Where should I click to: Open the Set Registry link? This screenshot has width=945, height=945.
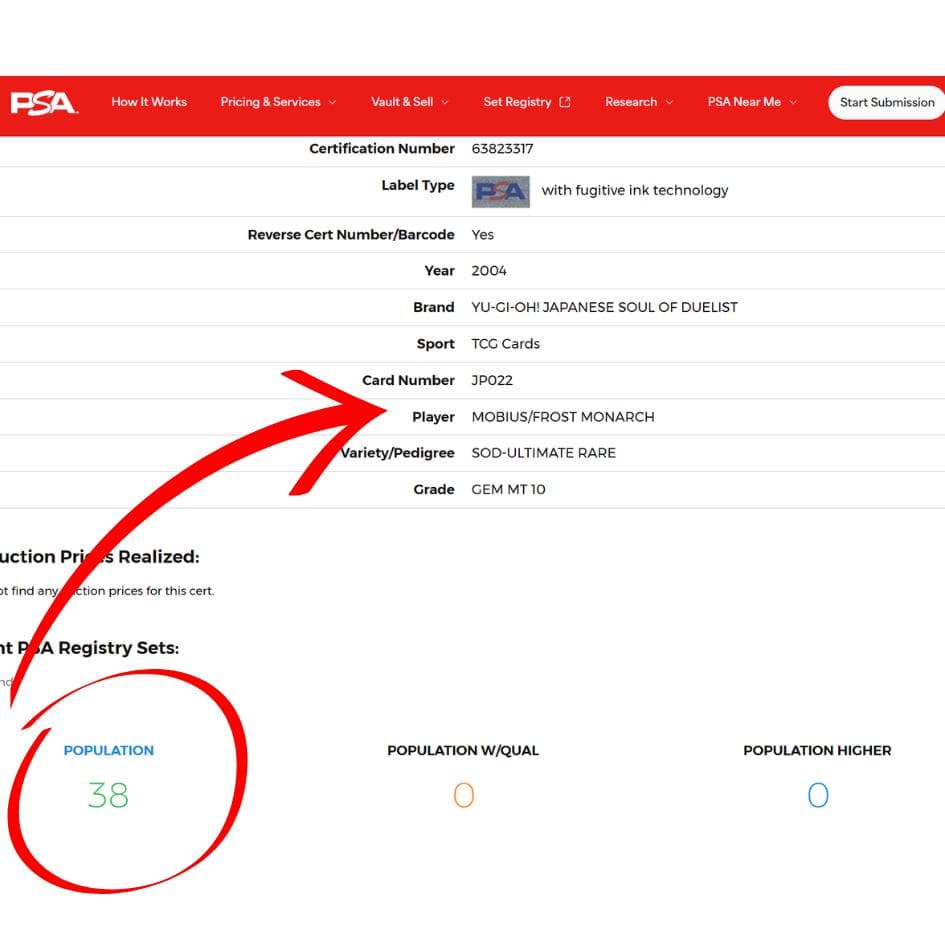[x=517, y=102]
